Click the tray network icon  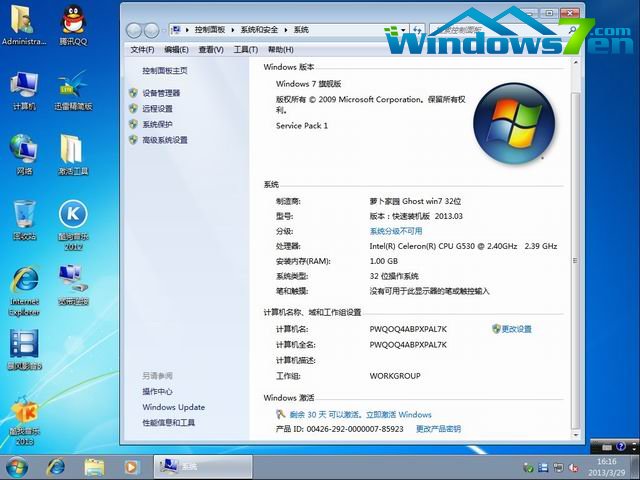coord(558,468)
